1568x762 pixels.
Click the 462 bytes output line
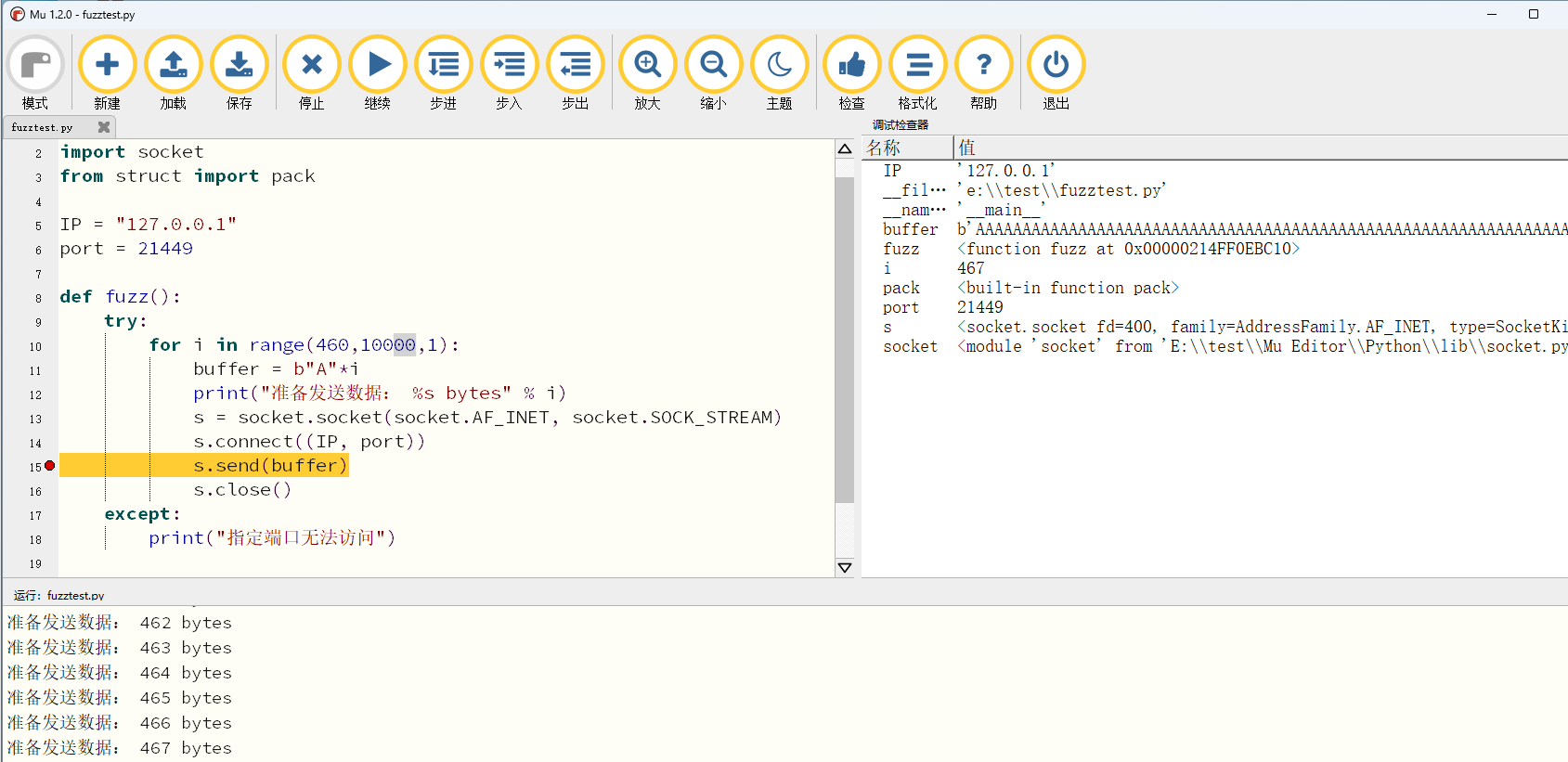click(120, 623)
